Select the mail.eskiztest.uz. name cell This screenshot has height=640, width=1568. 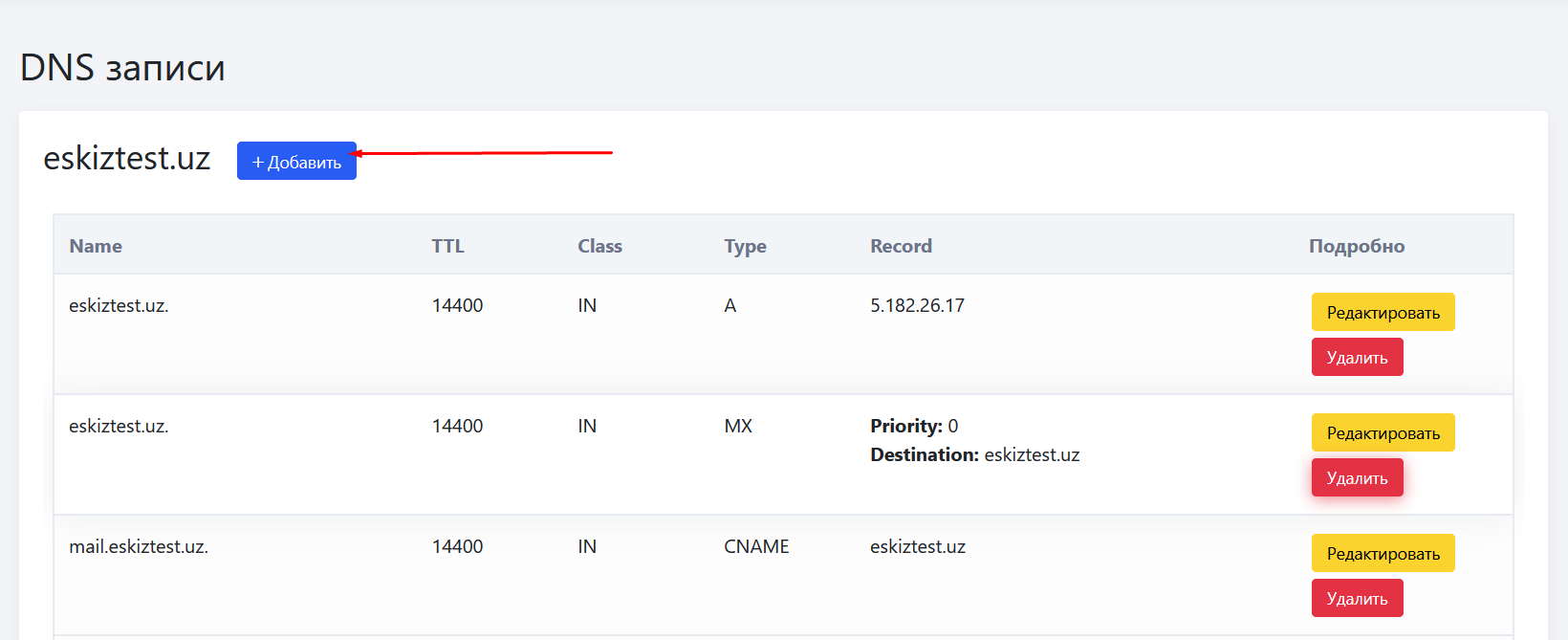pos(139,546)
